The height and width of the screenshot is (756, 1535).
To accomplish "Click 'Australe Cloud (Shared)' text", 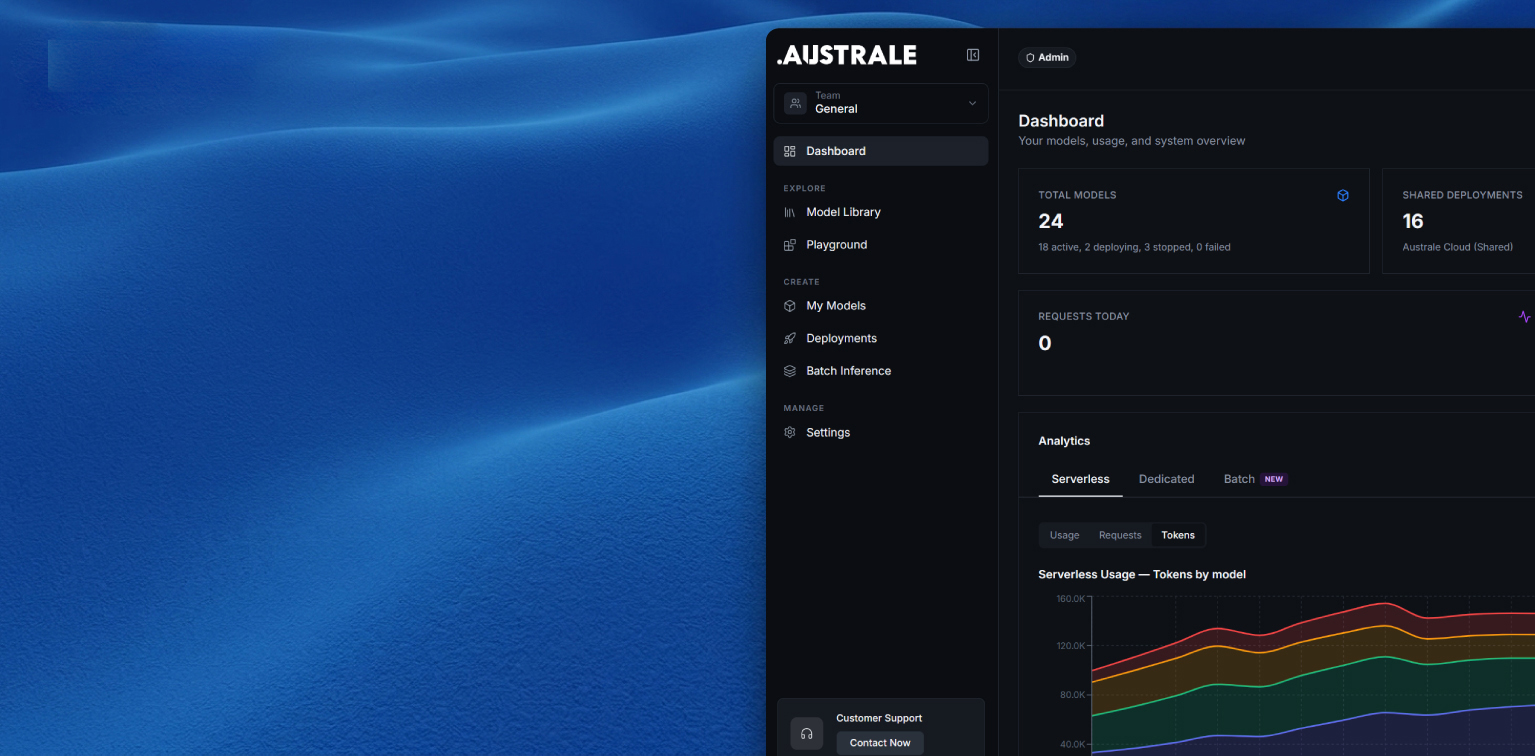I will 1458,247.
